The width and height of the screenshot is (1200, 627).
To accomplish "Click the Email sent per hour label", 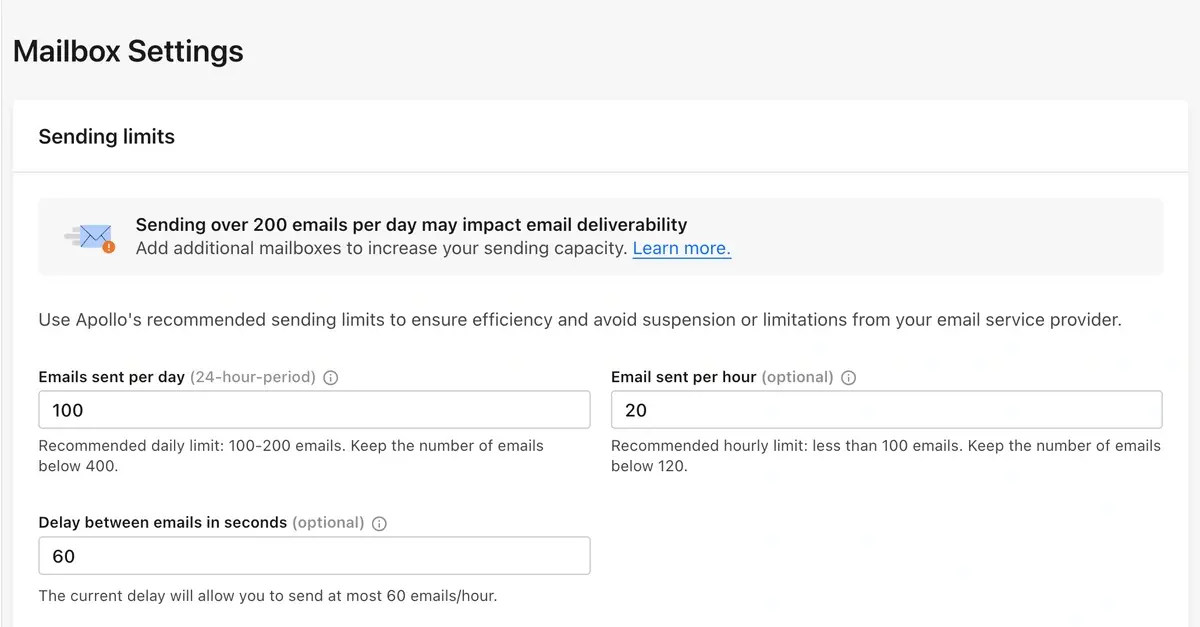I will [x=684, y=377].
